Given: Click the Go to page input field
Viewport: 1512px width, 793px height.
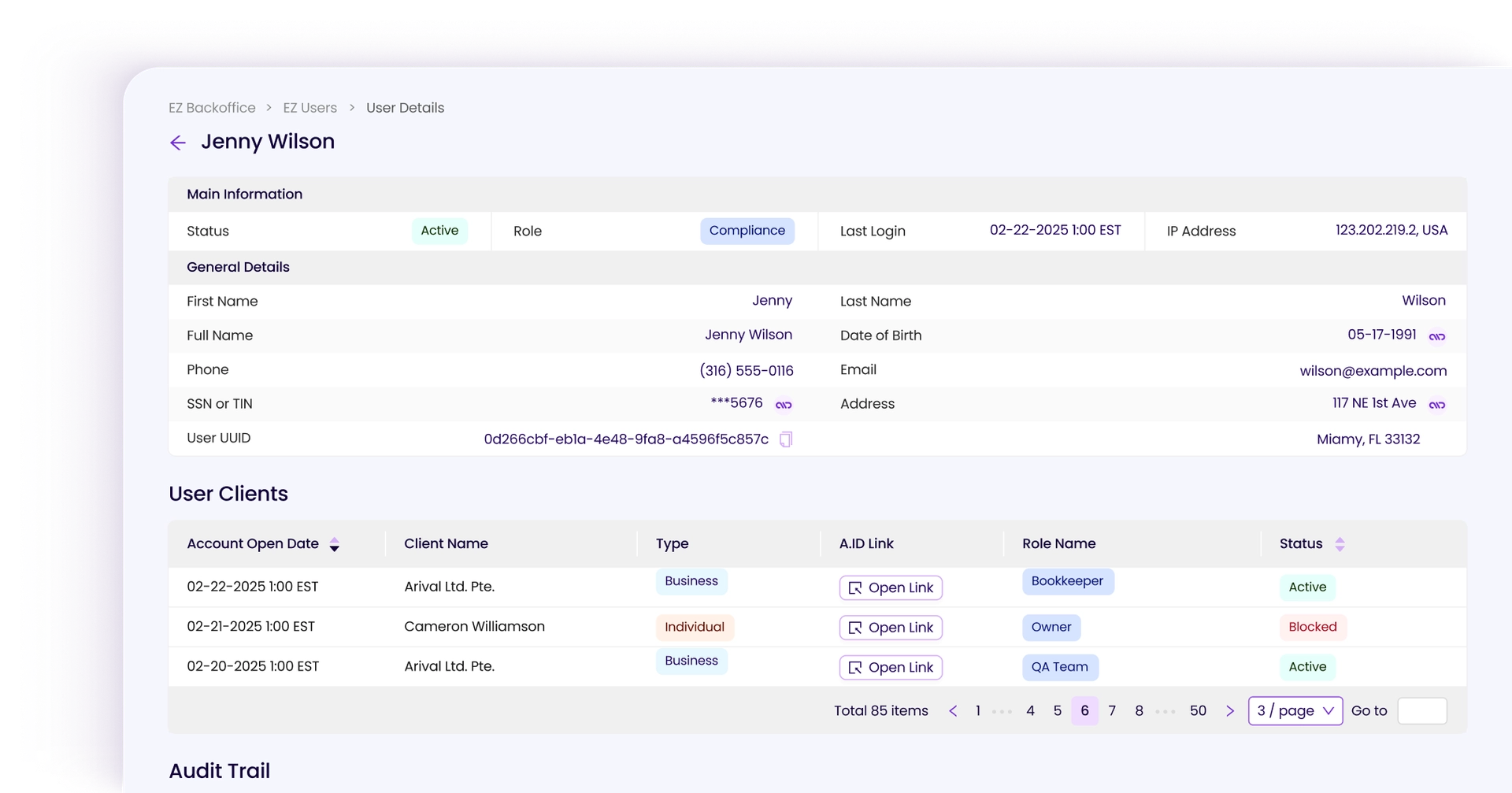Looking at the screenshot, I should tap(1421, 711).
